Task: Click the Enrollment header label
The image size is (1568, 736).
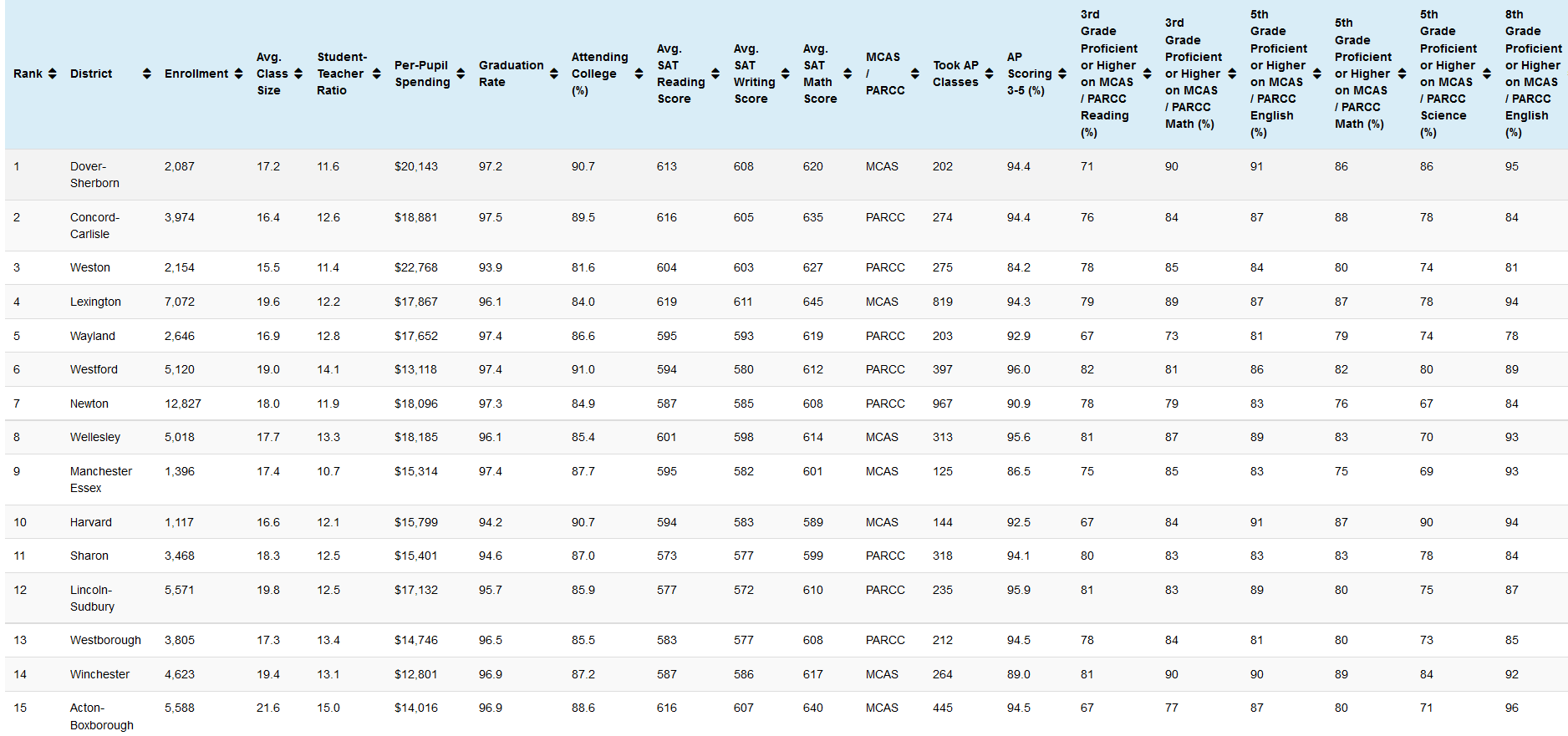Action: 196,74
